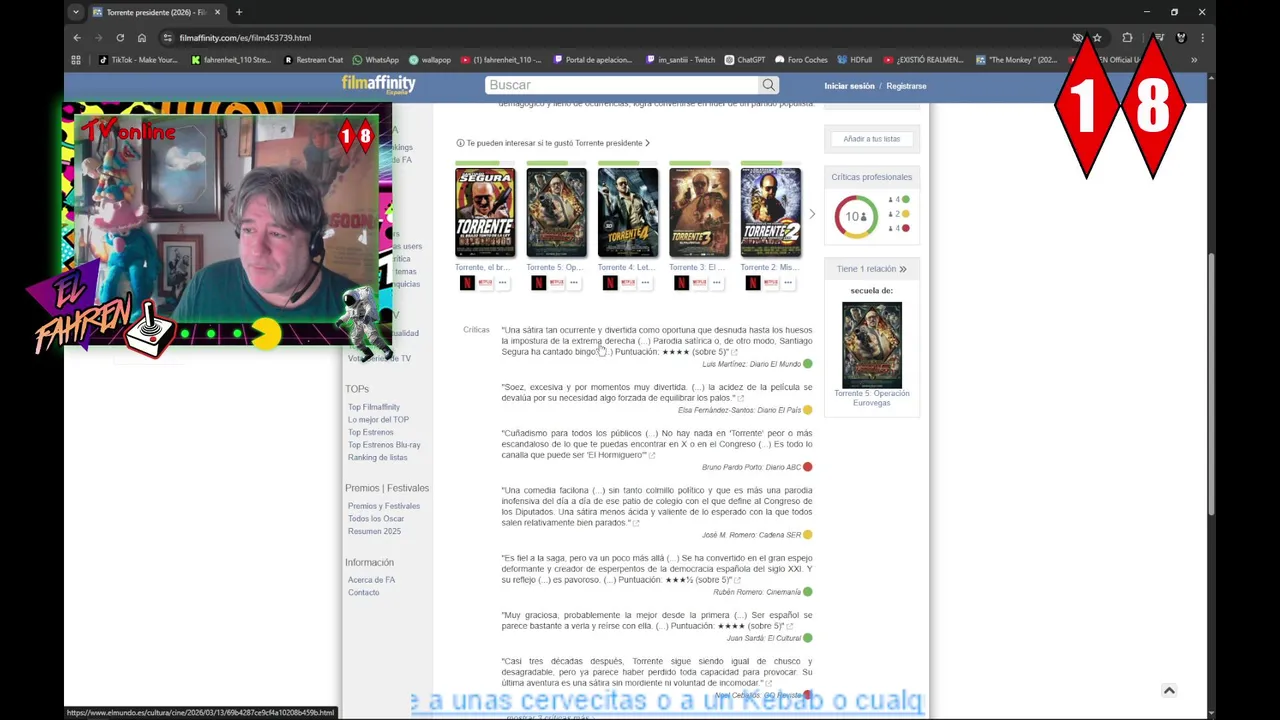Click the red negative reviews dot

906,228
